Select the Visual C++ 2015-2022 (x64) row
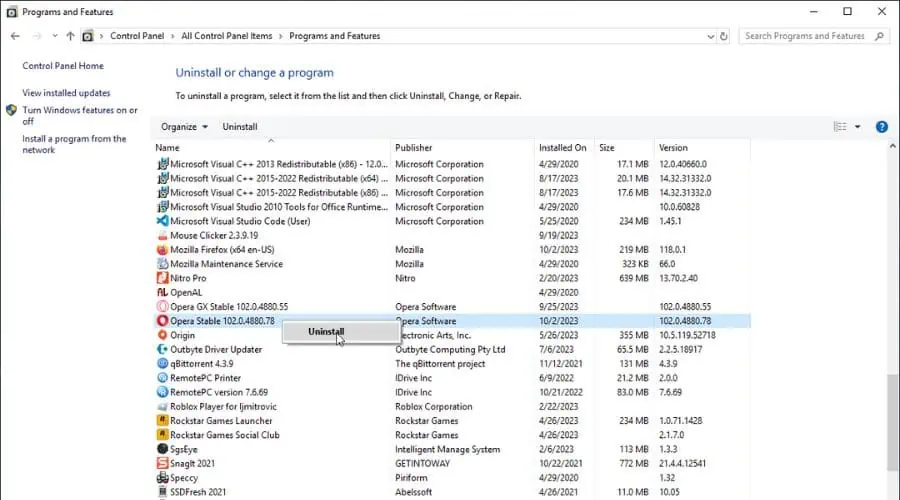This screenshot has width=900, height=500. pos(452,179)
